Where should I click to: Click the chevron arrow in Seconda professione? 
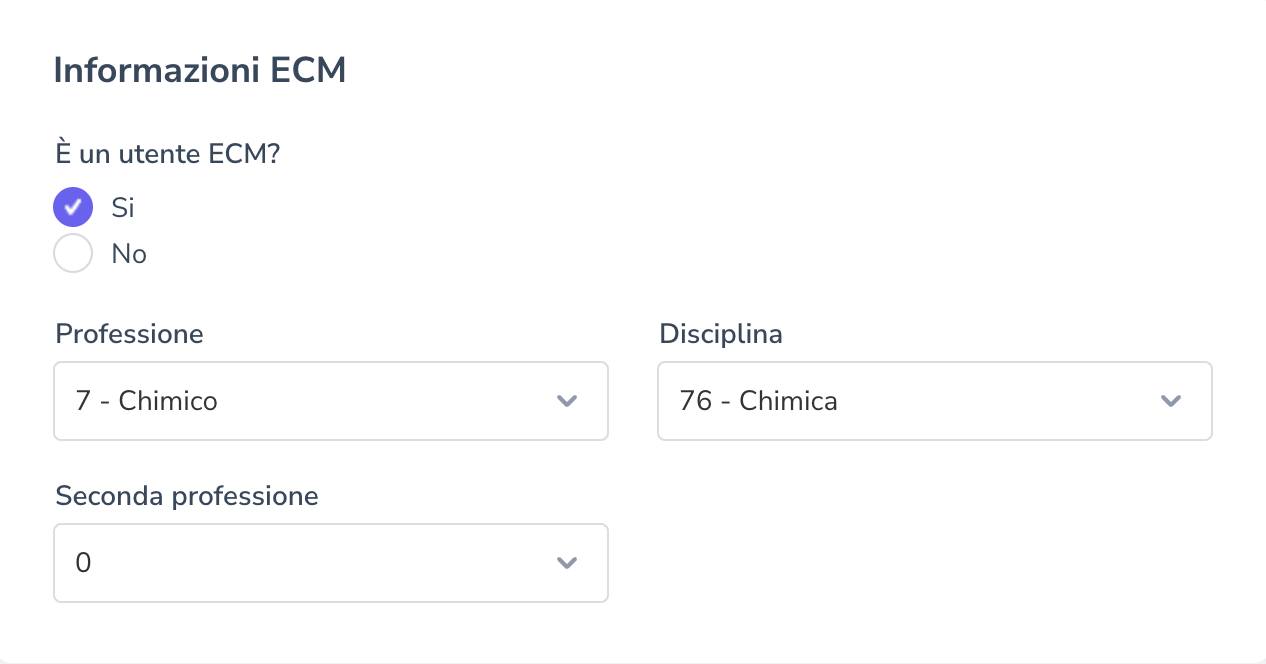tap(567, 563)
